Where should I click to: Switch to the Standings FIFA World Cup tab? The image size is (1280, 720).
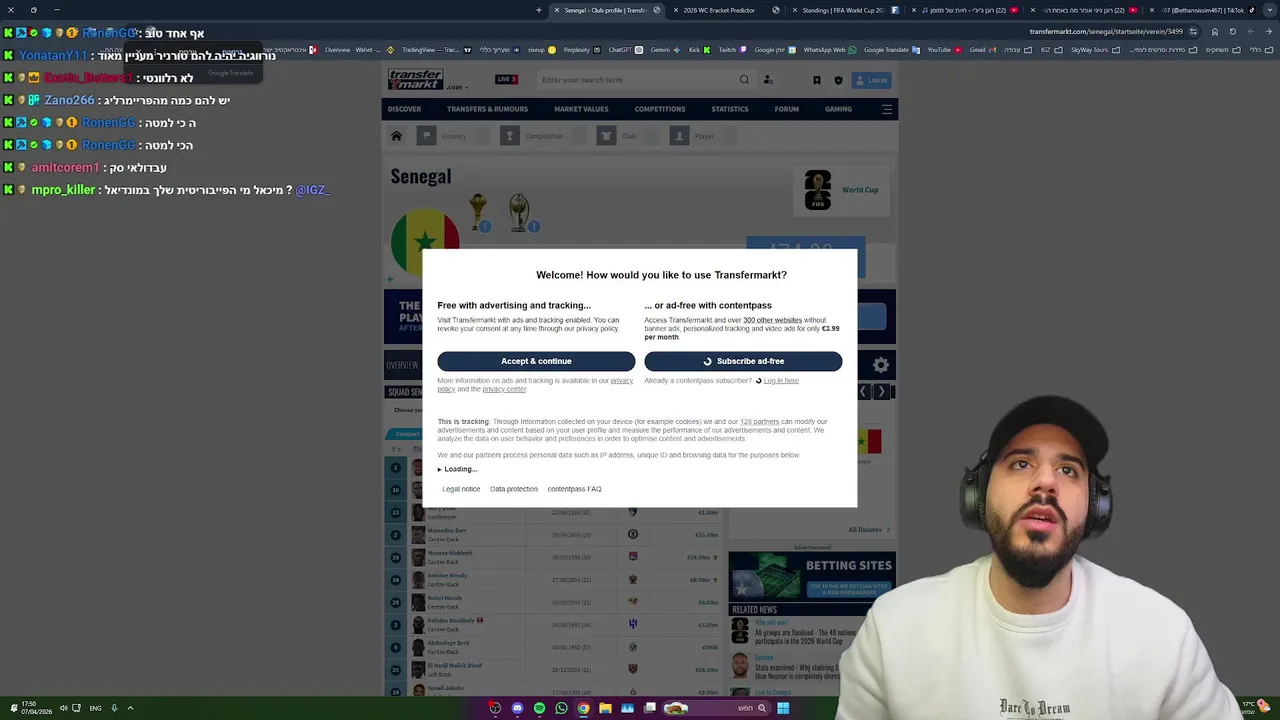[x=842, y=10]
